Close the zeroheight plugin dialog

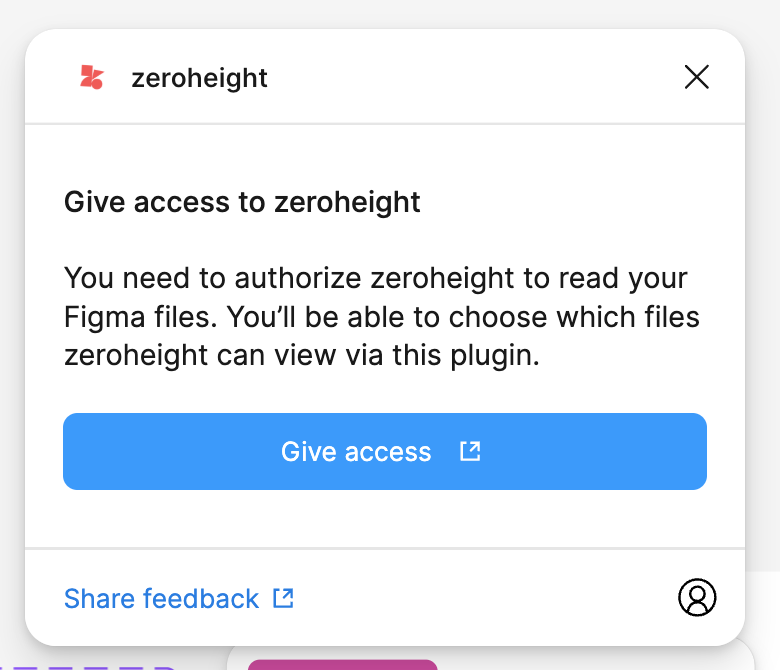(x=696, y=77)
